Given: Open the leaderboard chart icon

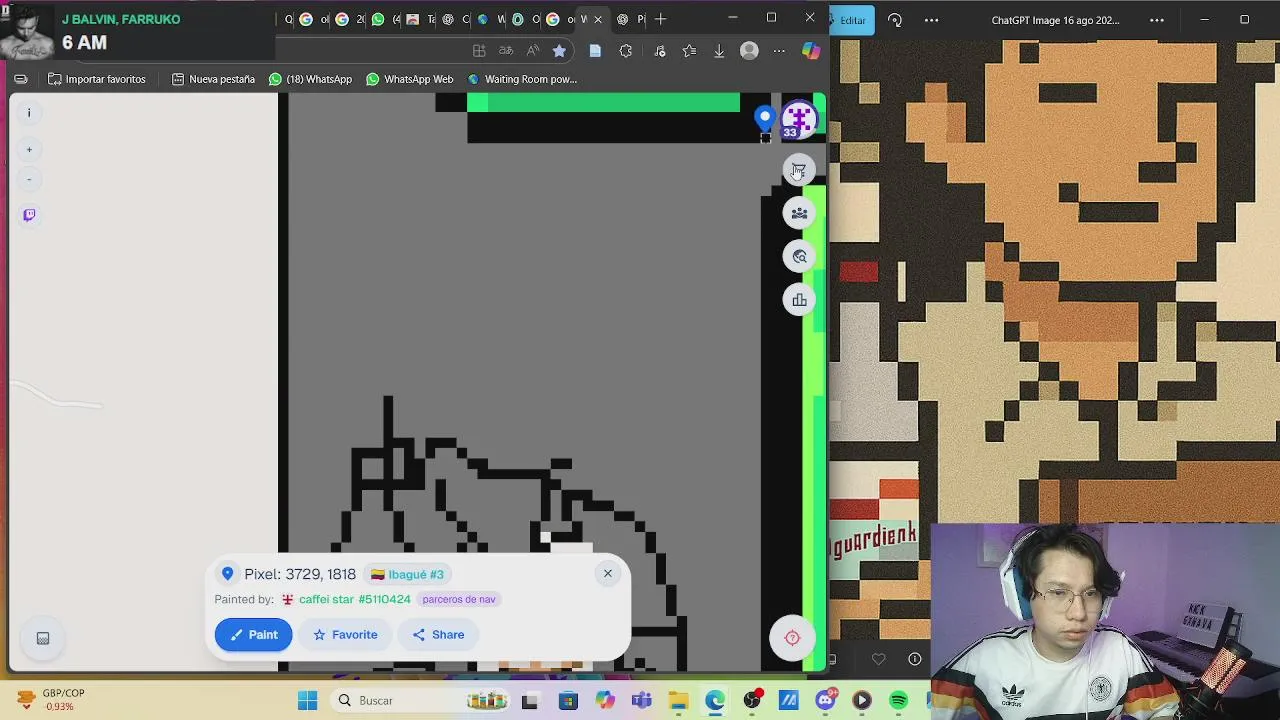Looking at the screenshot, I should click(x=799, y=300).
